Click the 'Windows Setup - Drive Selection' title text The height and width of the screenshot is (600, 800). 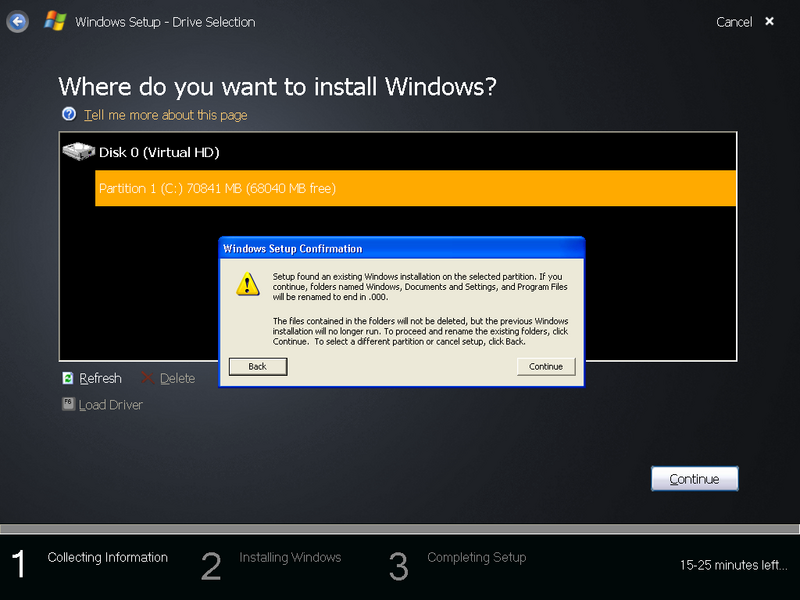click(x=165, y=22)
